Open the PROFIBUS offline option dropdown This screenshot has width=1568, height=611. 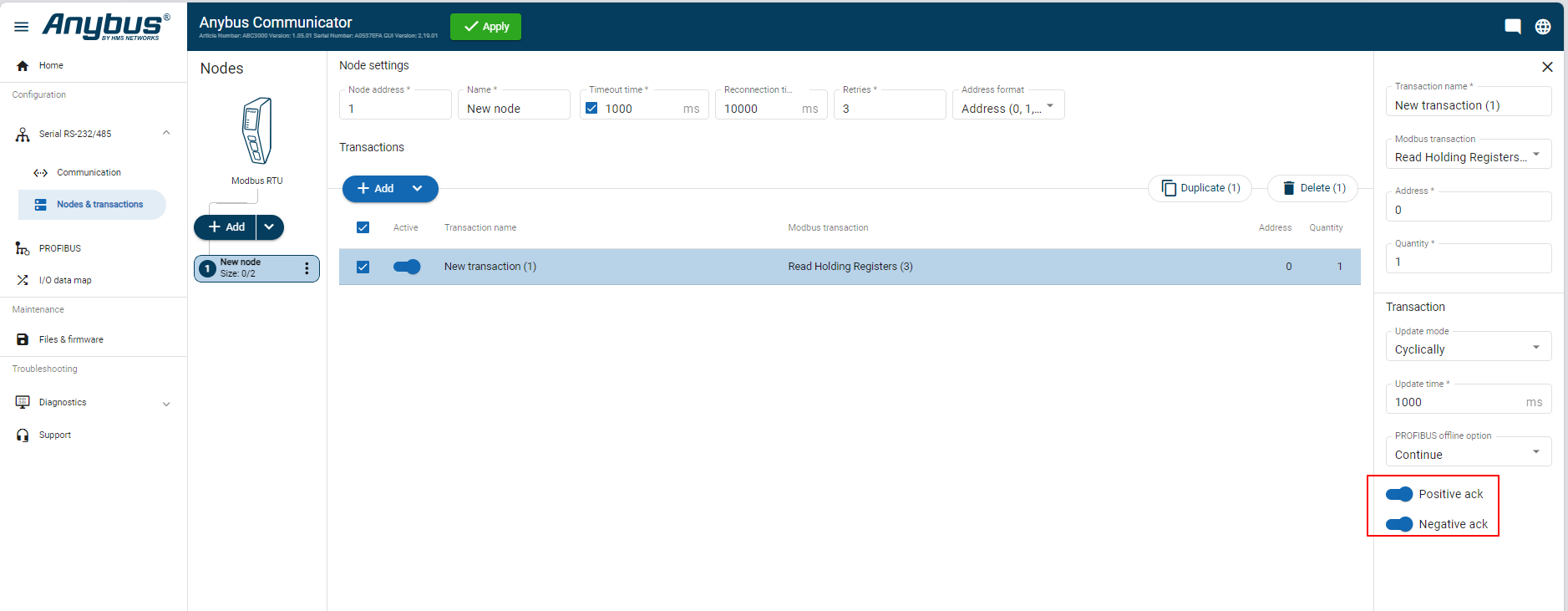(1468, 454)
